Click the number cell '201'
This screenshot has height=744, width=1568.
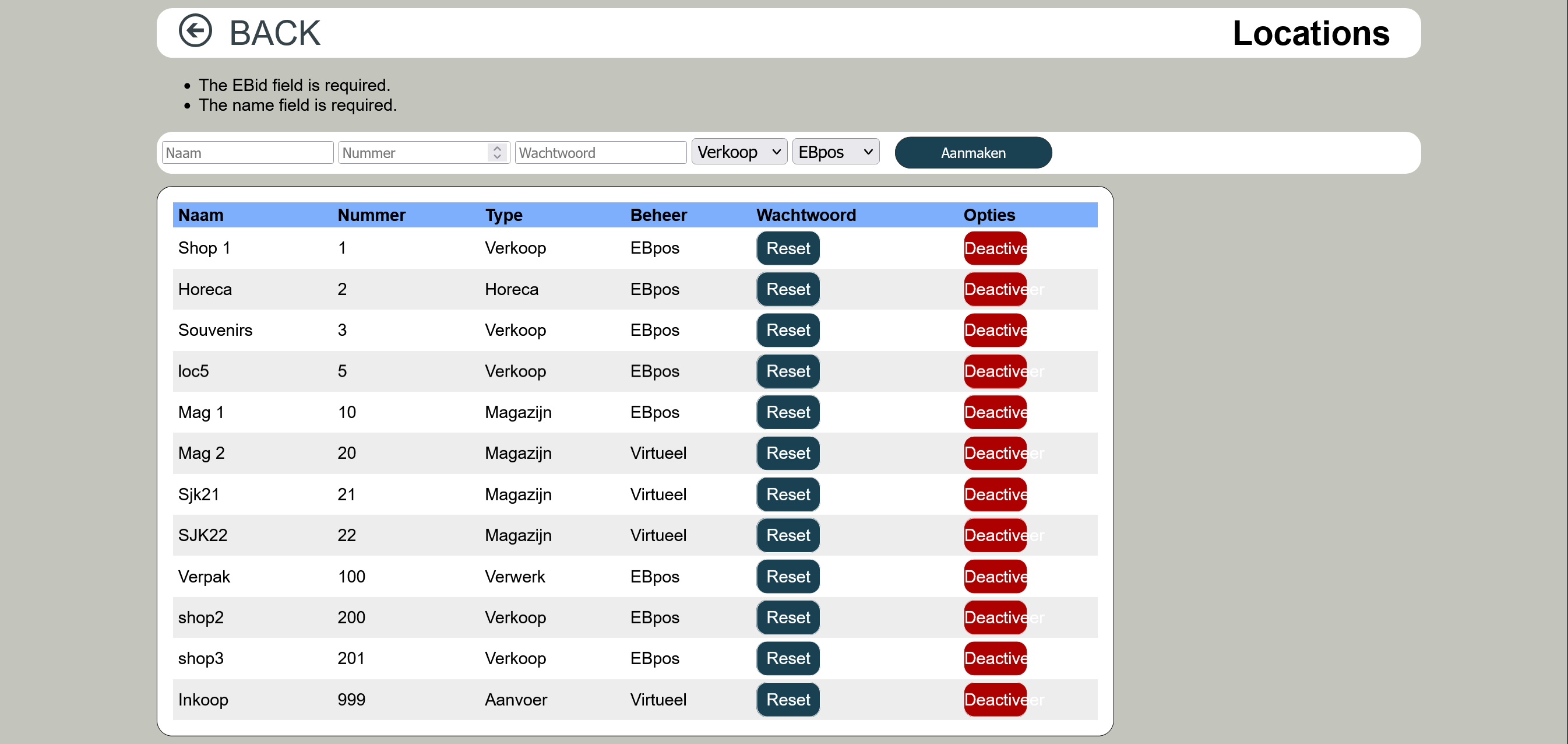point(351,659)
